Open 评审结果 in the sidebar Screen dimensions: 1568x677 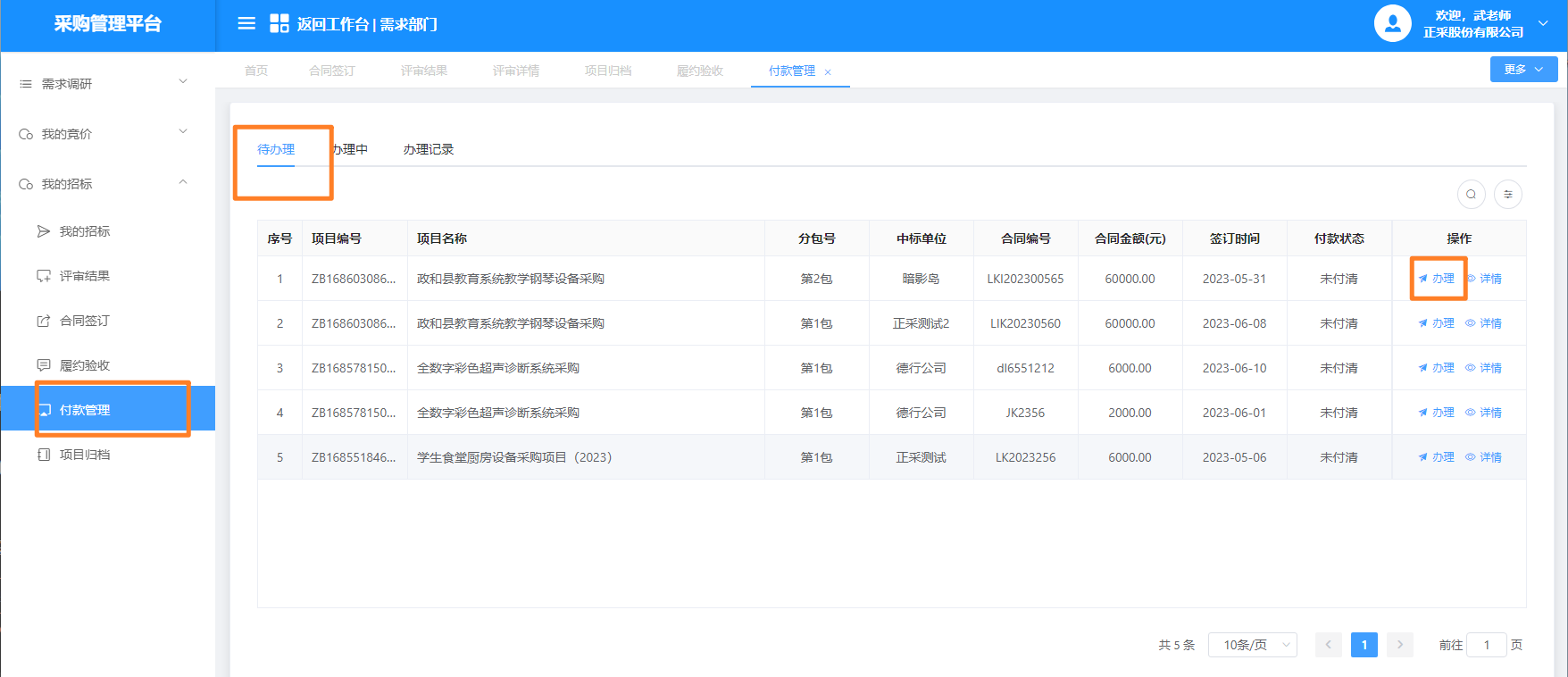(84, 276)
